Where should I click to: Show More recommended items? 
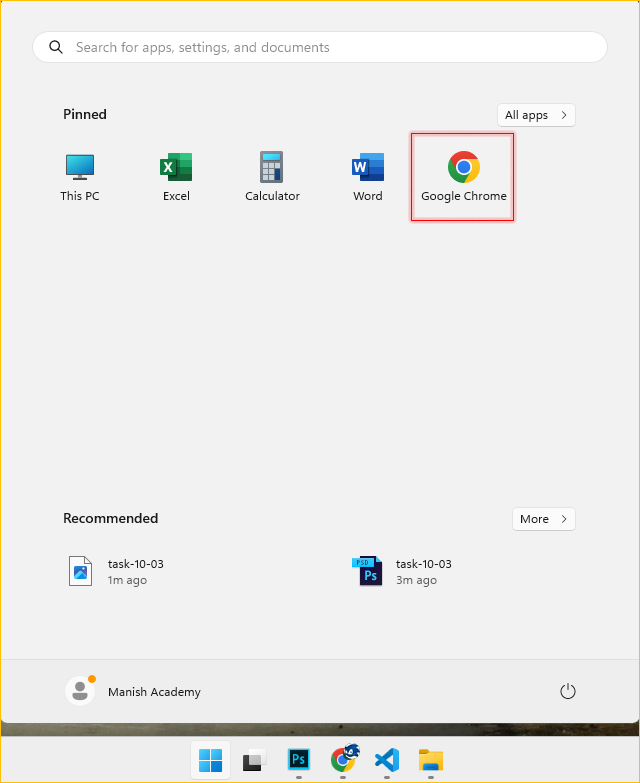pos(543,519)
